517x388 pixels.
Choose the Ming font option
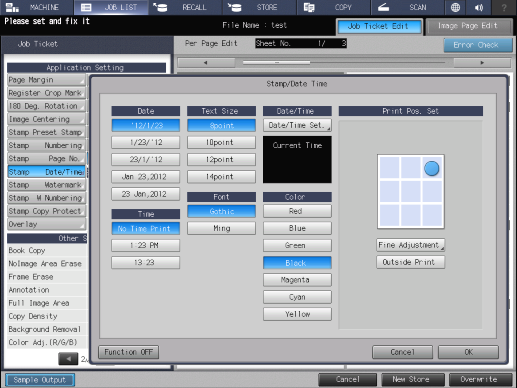point(221,228)
